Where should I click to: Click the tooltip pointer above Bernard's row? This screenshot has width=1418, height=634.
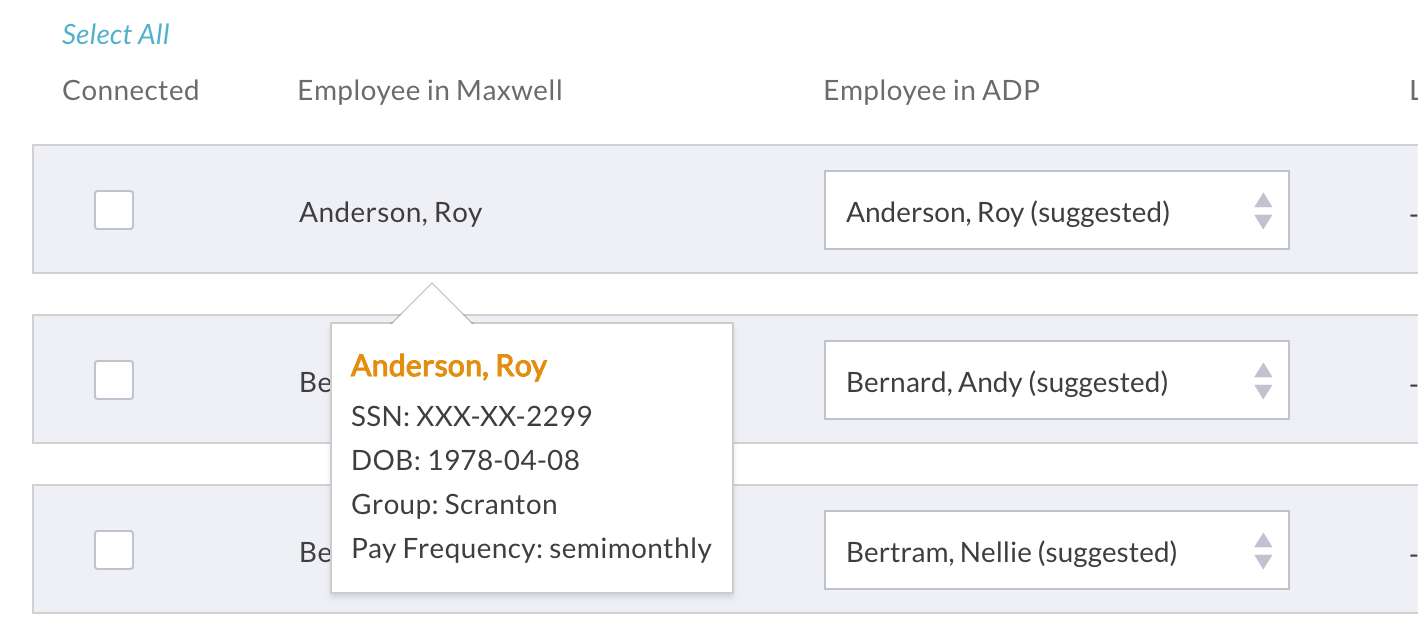coord(432,300)
